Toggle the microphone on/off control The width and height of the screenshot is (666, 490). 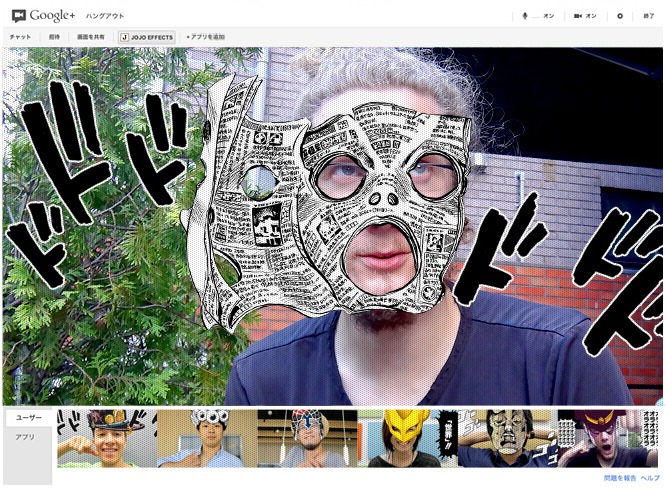tap(537, 16)
